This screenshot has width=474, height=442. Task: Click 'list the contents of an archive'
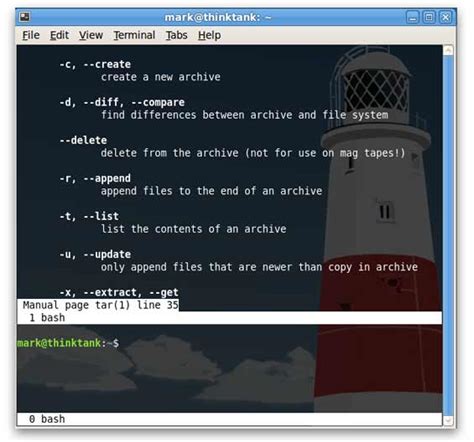[x=193, y=229]
